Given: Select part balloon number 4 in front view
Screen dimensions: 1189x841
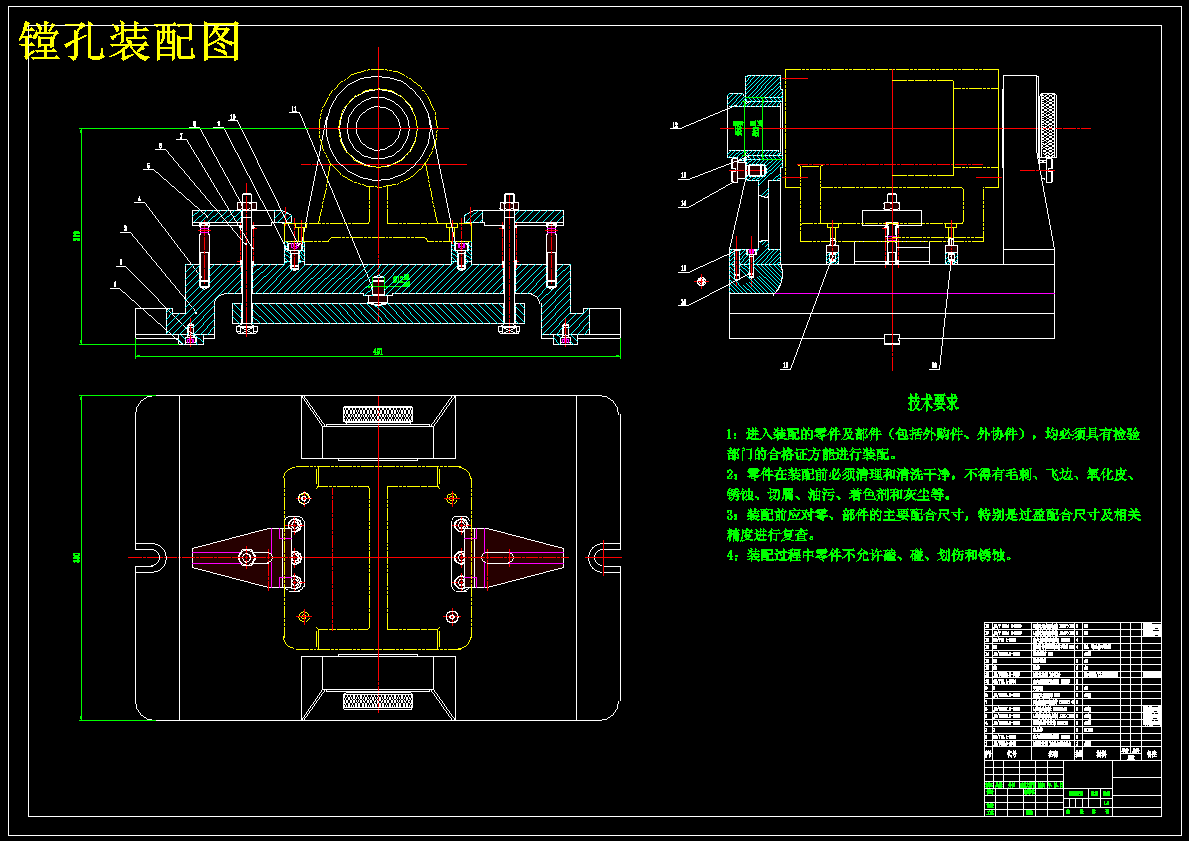Looking at the screenshot, I should 139,199.
